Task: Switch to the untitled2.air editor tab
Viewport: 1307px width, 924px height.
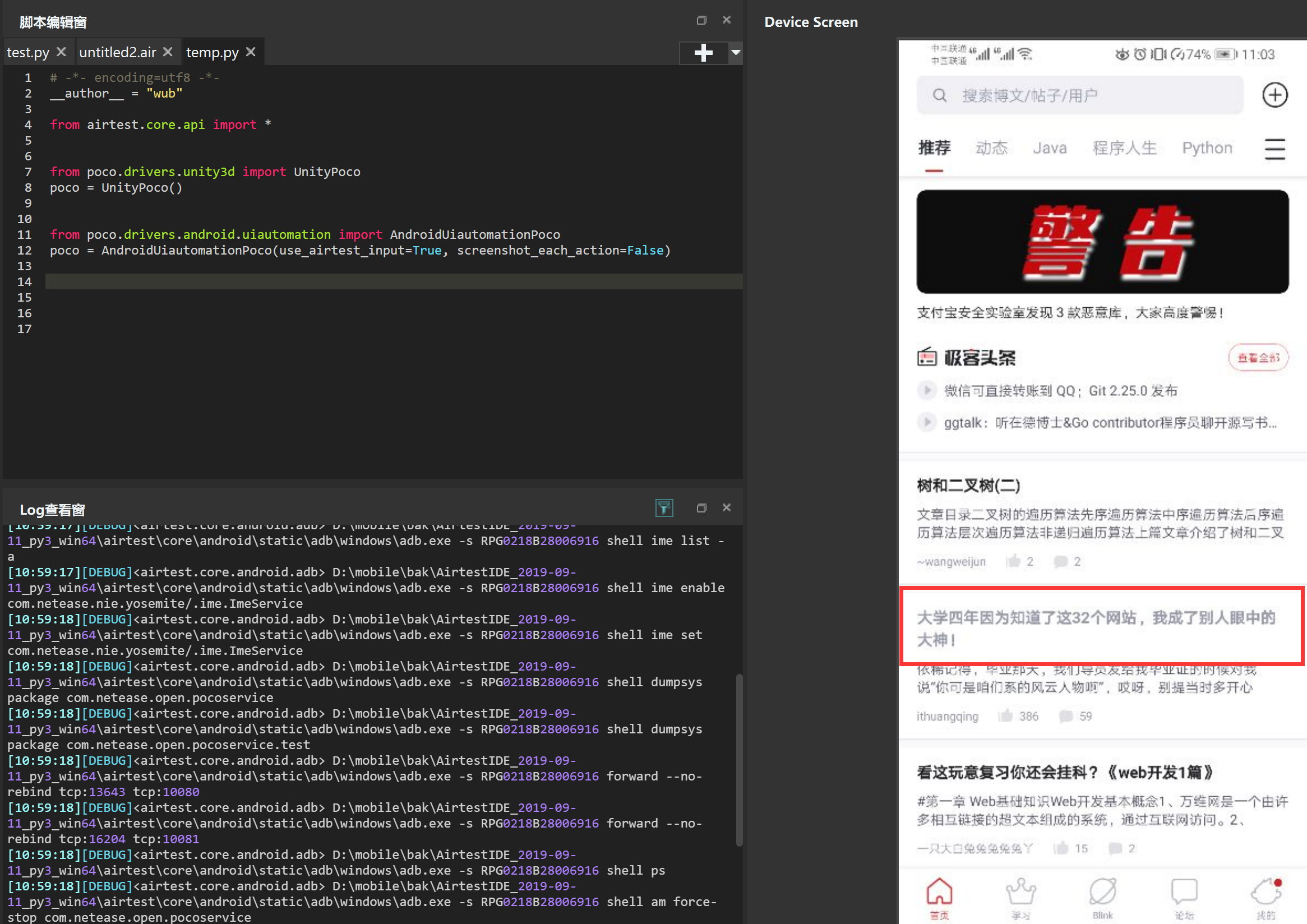Action: (118, 52)
